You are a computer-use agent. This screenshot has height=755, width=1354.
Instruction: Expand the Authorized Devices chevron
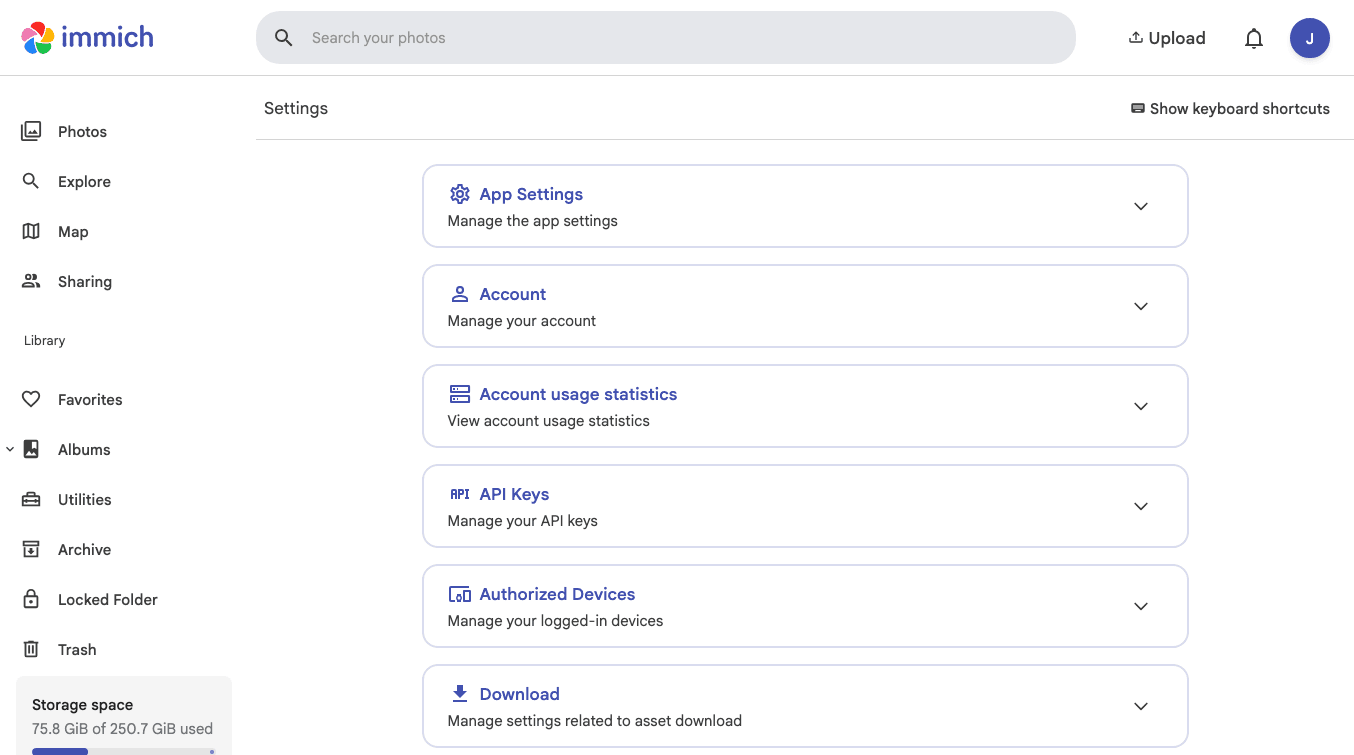click(1141, 606)
